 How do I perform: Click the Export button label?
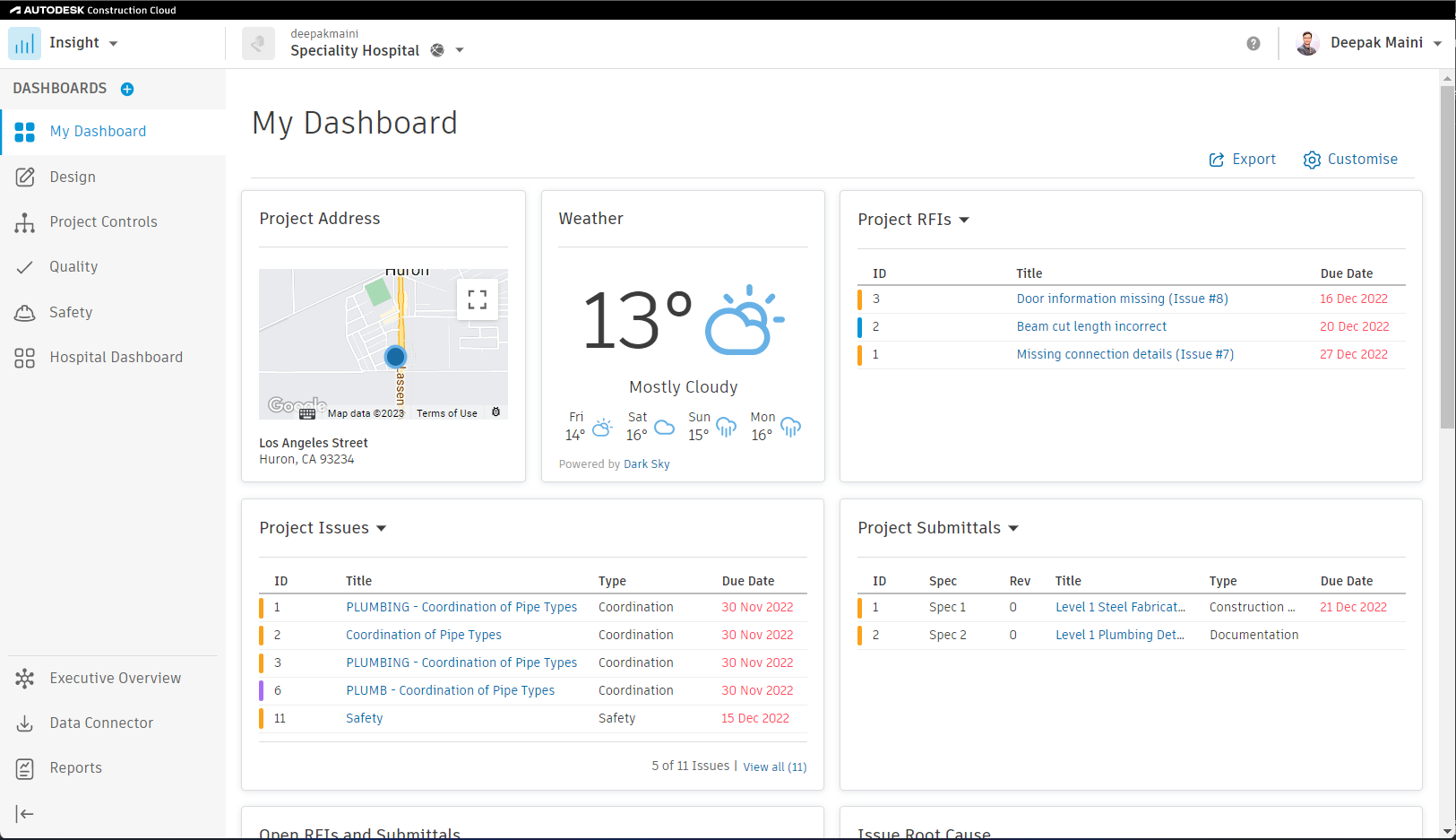coord(1254,159)
